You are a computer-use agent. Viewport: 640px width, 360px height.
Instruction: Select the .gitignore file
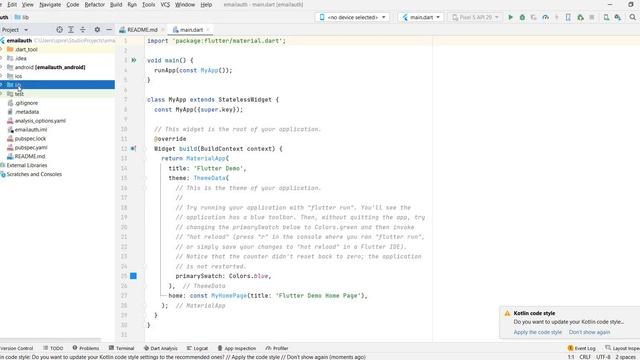tap(26, 103)
